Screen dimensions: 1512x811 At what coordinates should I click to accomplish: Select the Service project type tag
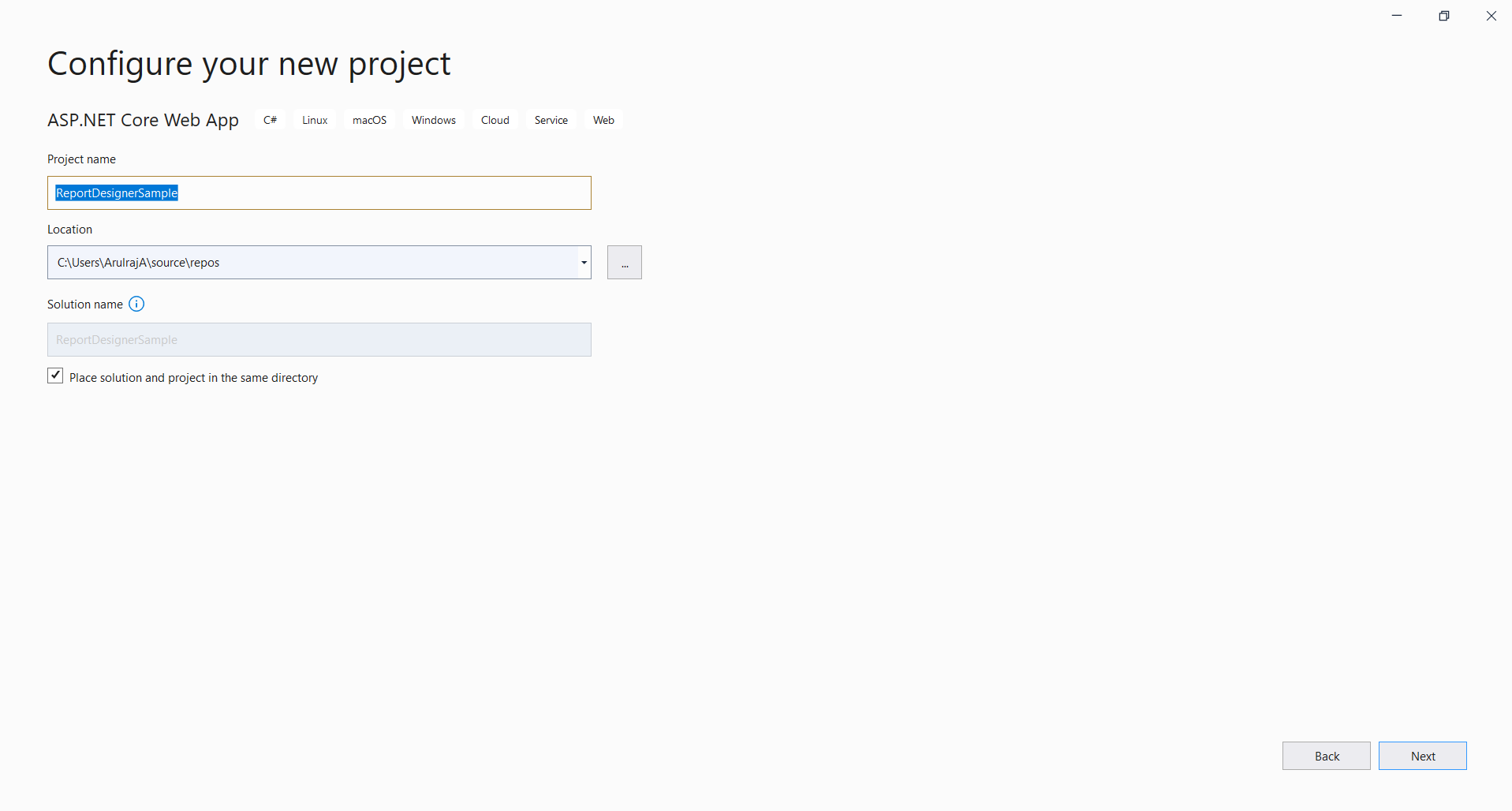tap(551, 120)
